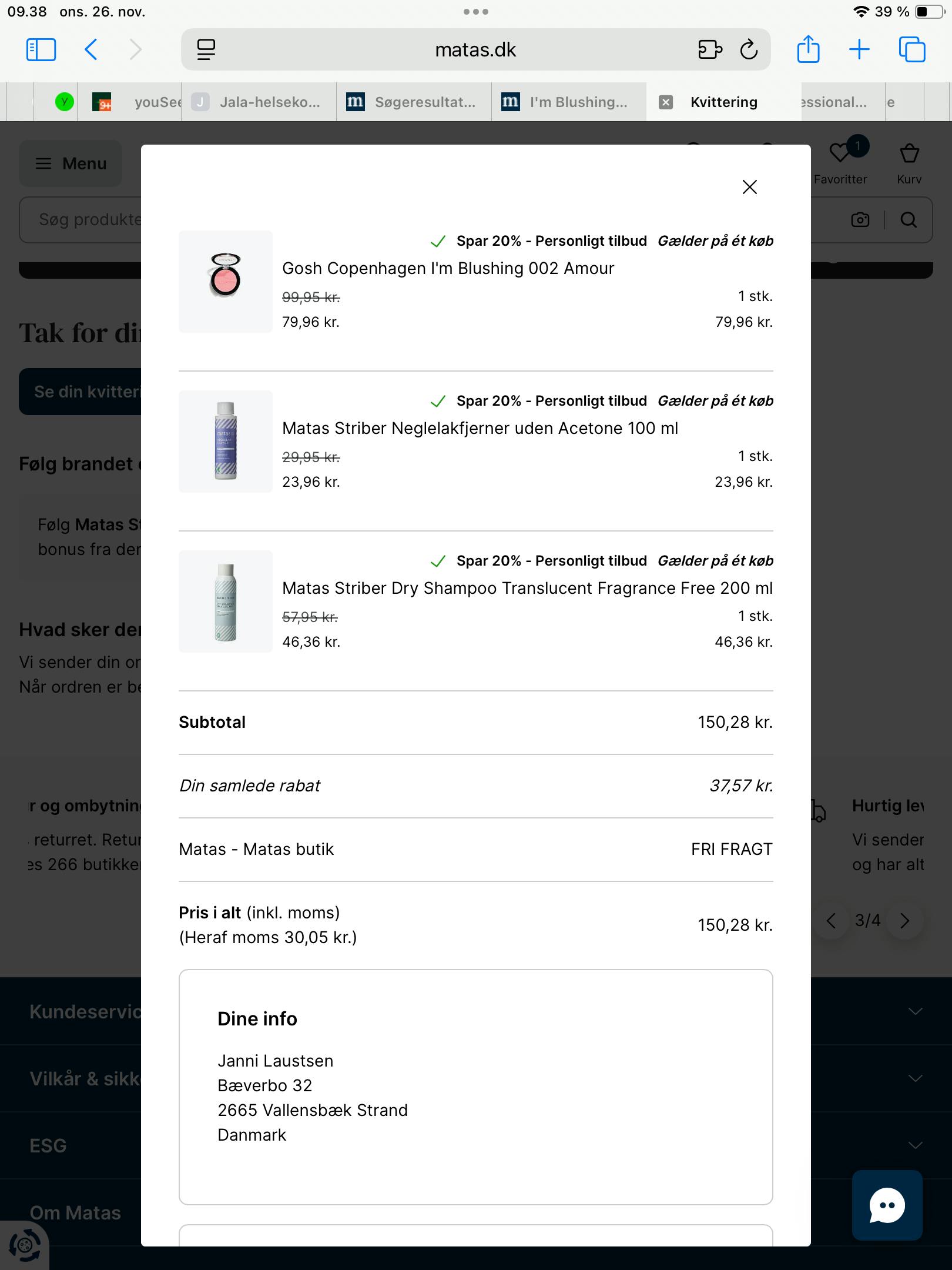Open the Menu button

coord(71,163)
